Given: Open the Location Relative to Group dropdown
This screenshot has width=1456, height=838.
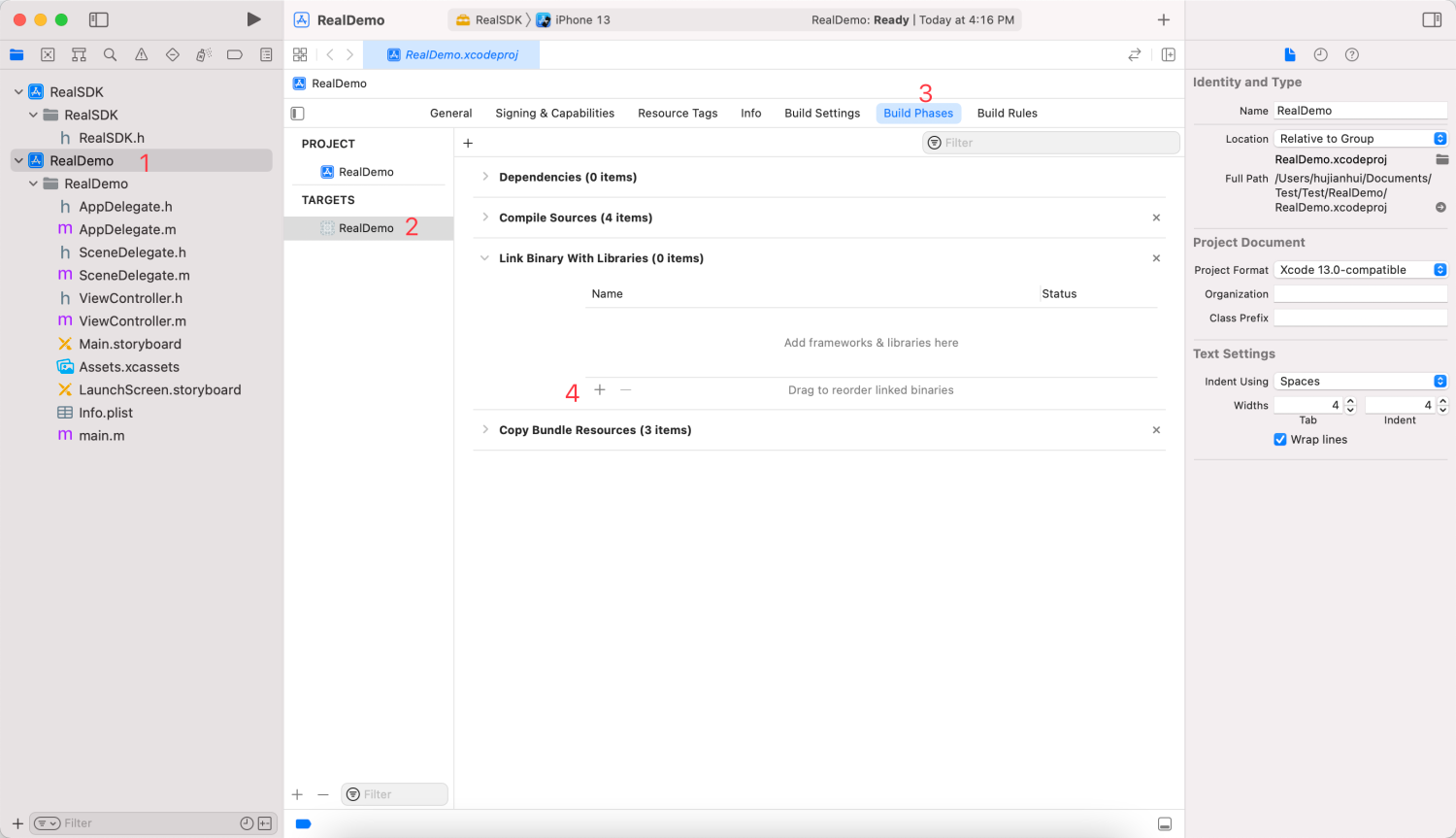Looking at the screenshot, I should pyautogui.click(x=1360, y=139).
